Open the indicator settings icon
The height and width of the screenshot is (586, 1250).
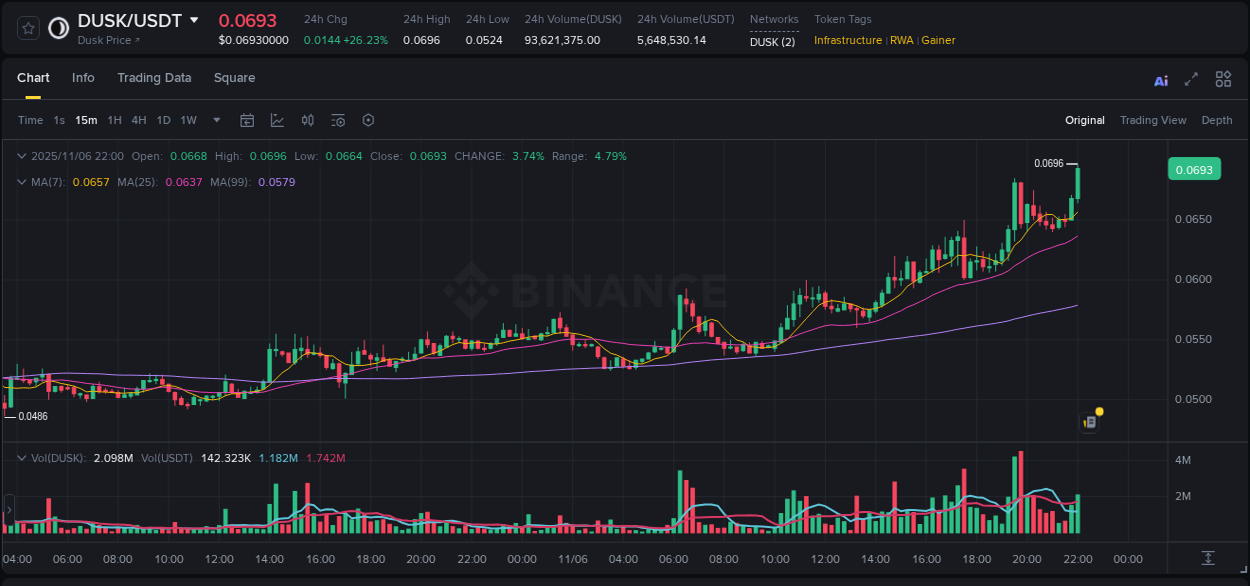tap(337, 120)
